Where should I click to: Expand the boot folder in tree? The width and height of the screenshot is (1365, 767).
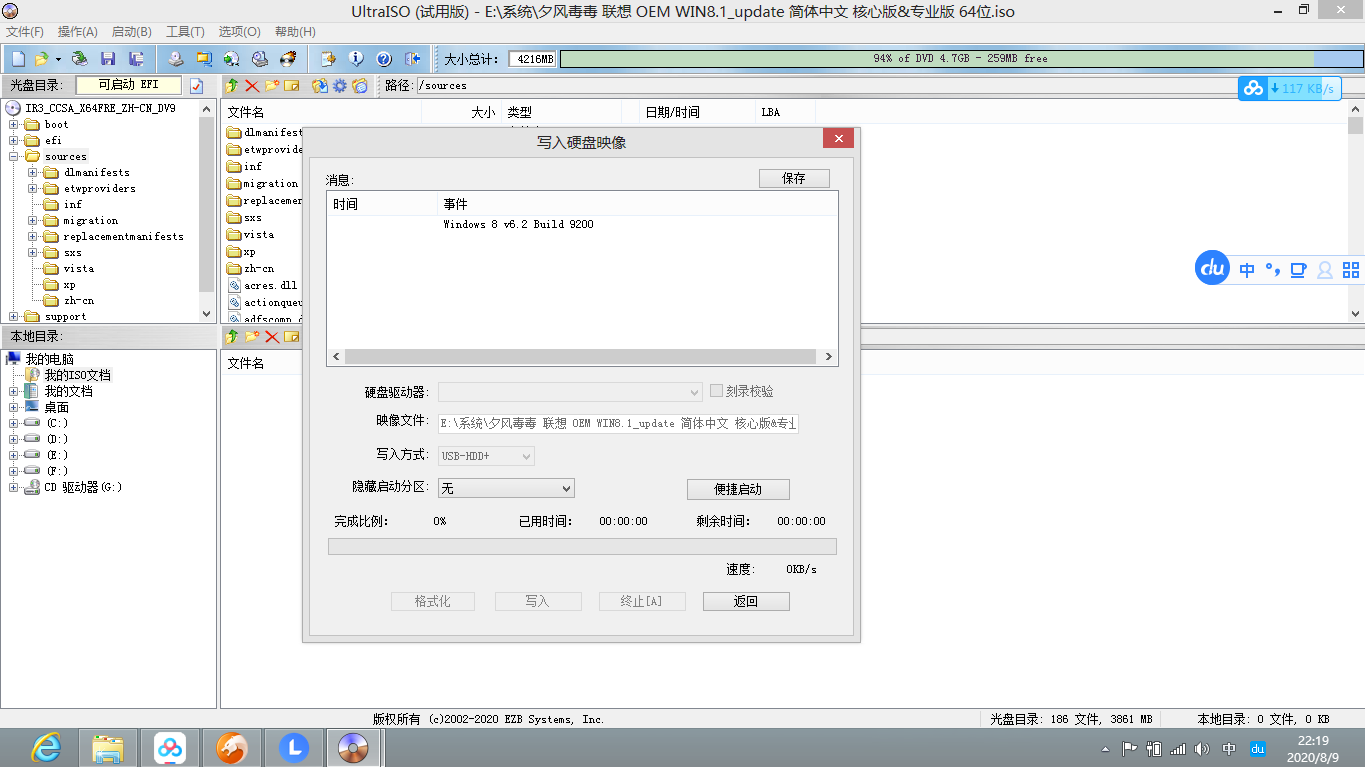coord(14,124)
